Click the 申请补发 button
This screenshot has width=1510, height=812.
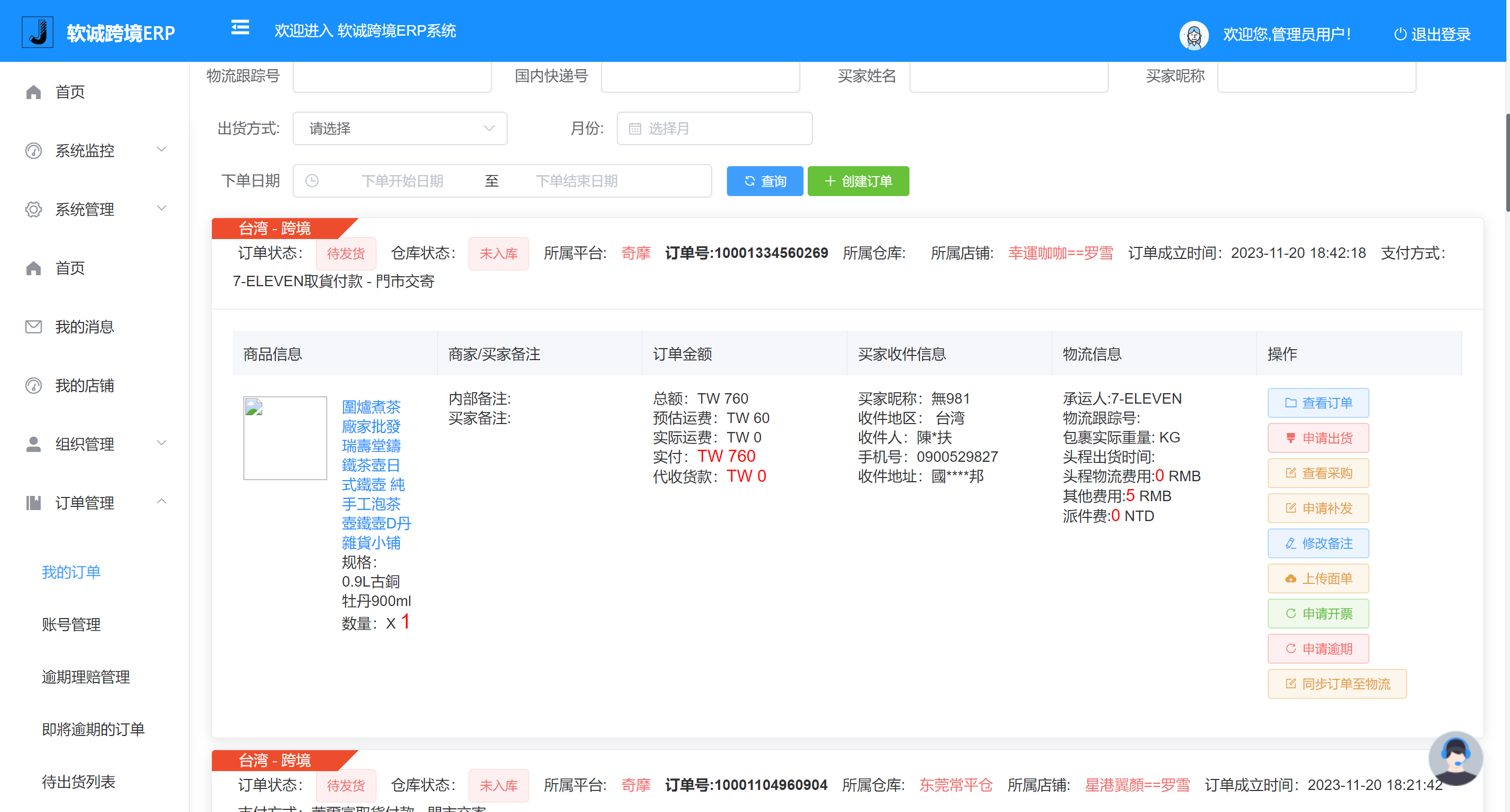pos(1319,508)
